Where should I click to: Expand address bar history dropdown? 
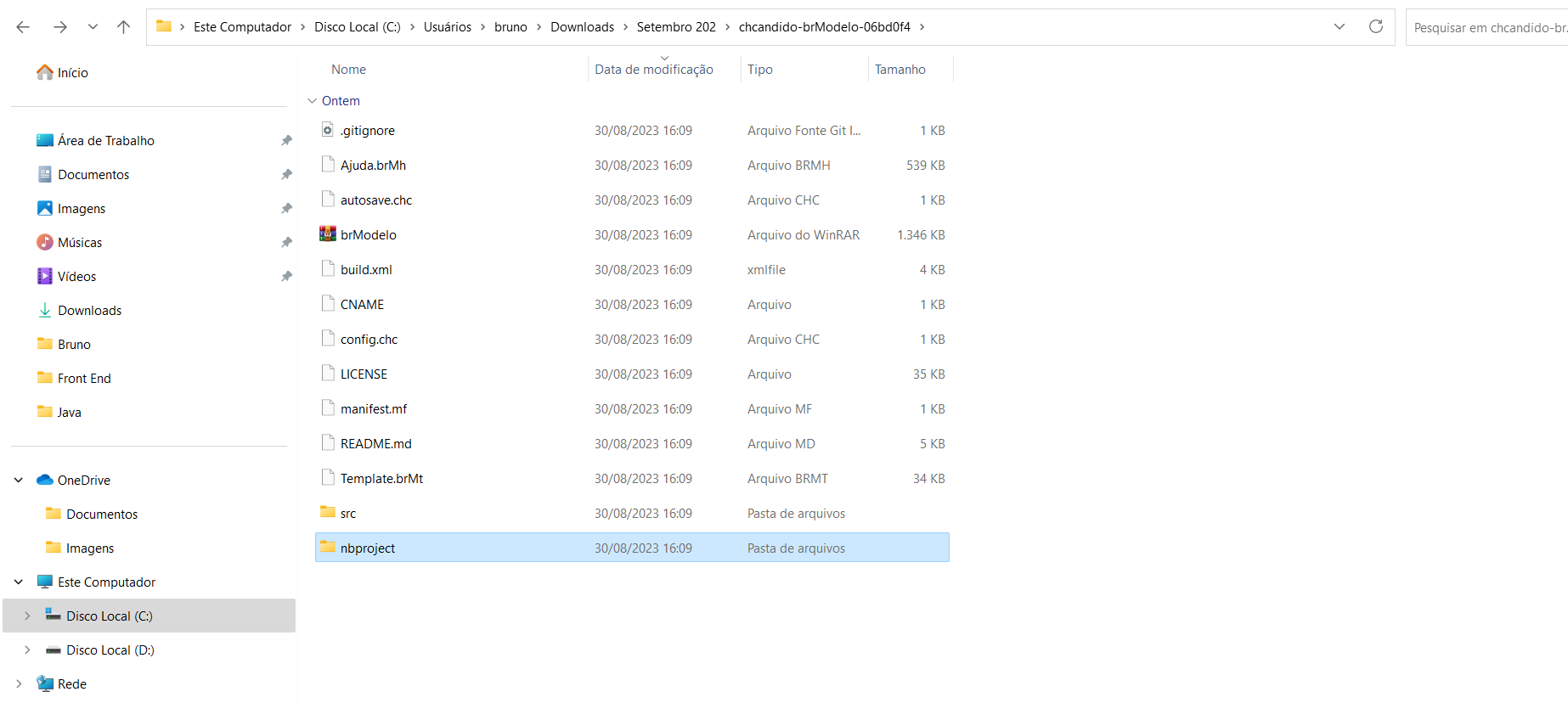1340,26
